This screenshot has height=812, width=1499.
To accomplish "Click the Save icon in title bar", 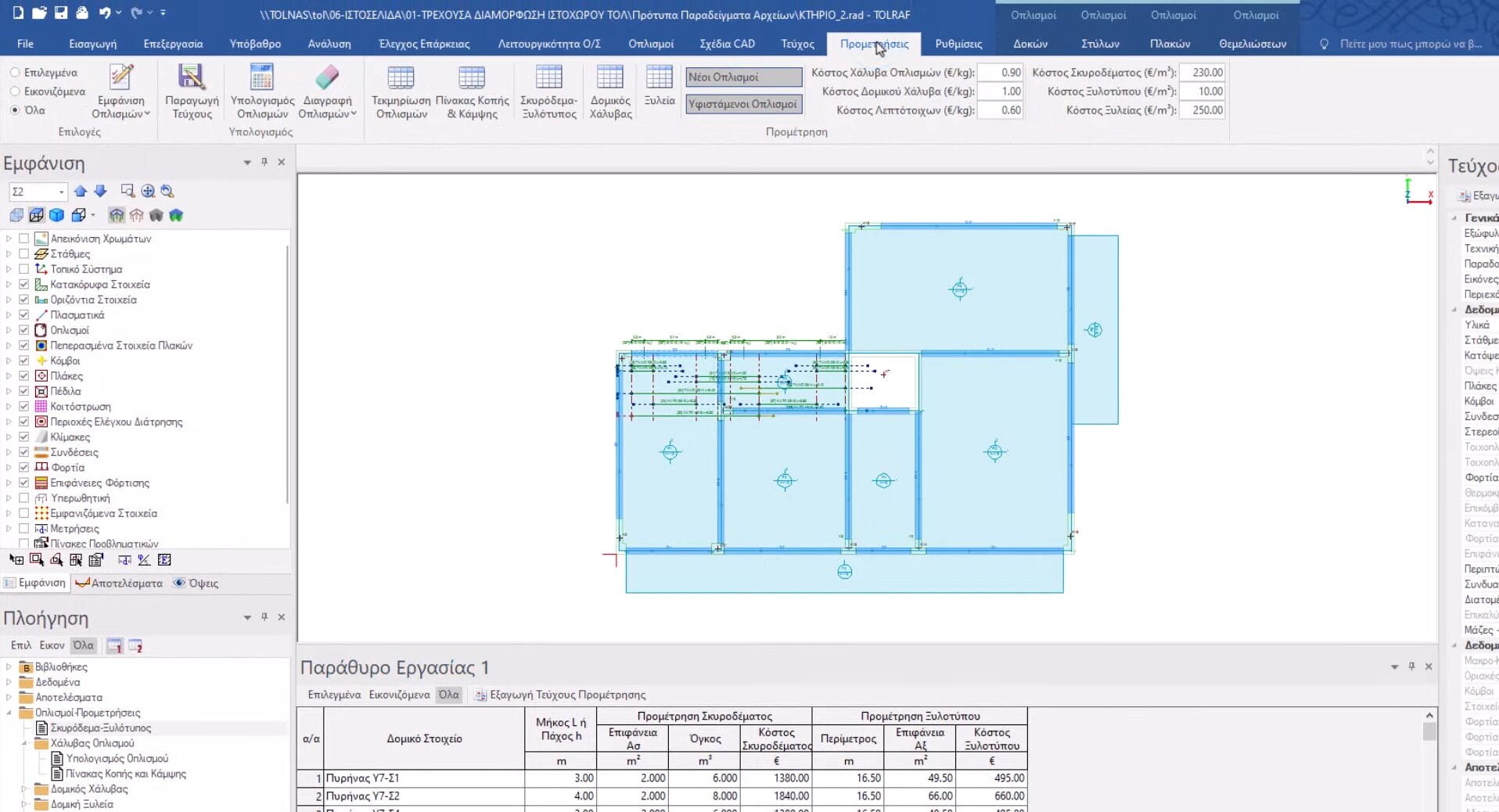I will click(61, 13).
